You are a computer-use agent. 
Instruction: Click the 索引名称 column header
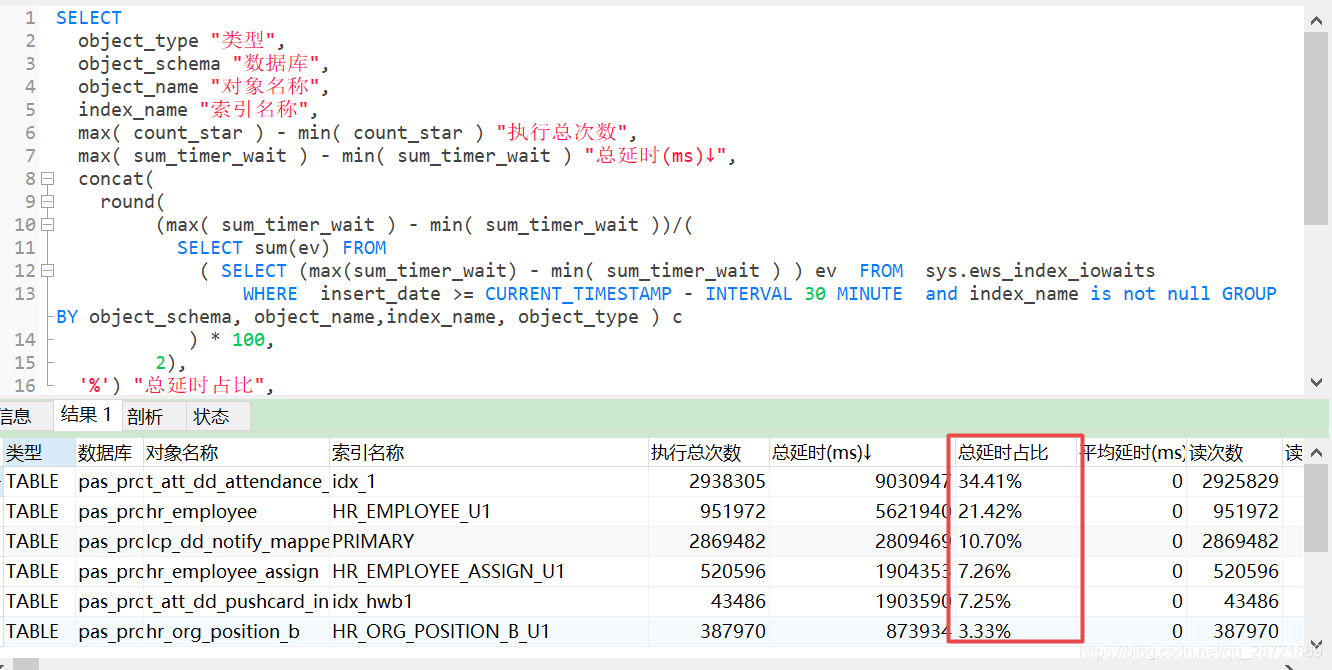489,453
